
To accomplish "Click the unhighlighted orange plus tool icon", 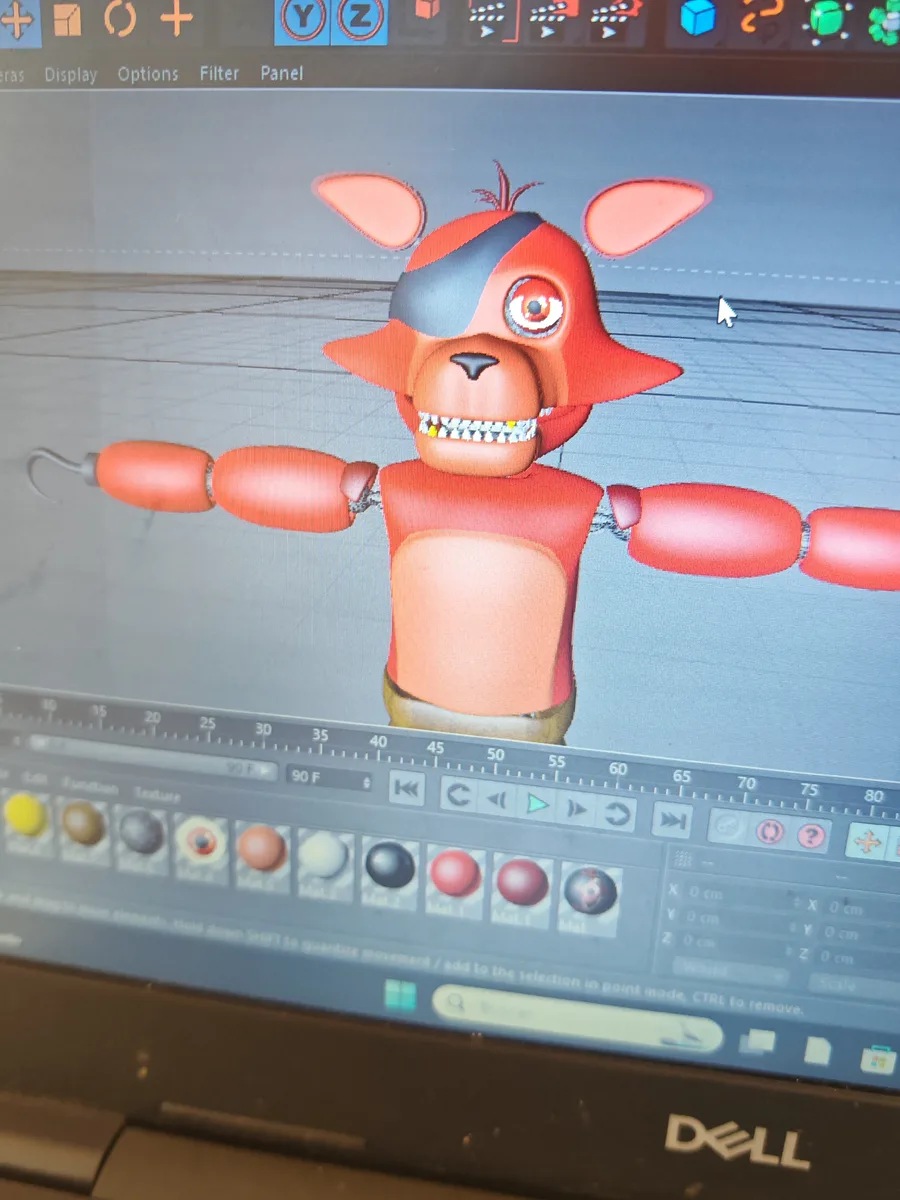I will (176, 19).
